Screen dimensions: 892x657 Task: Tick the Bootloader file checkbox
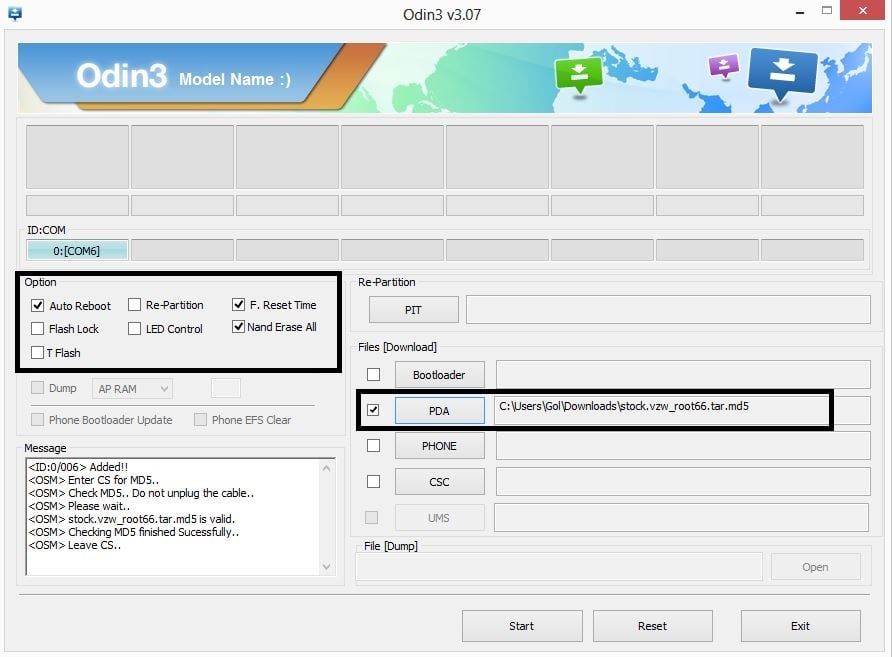(373, 375)
